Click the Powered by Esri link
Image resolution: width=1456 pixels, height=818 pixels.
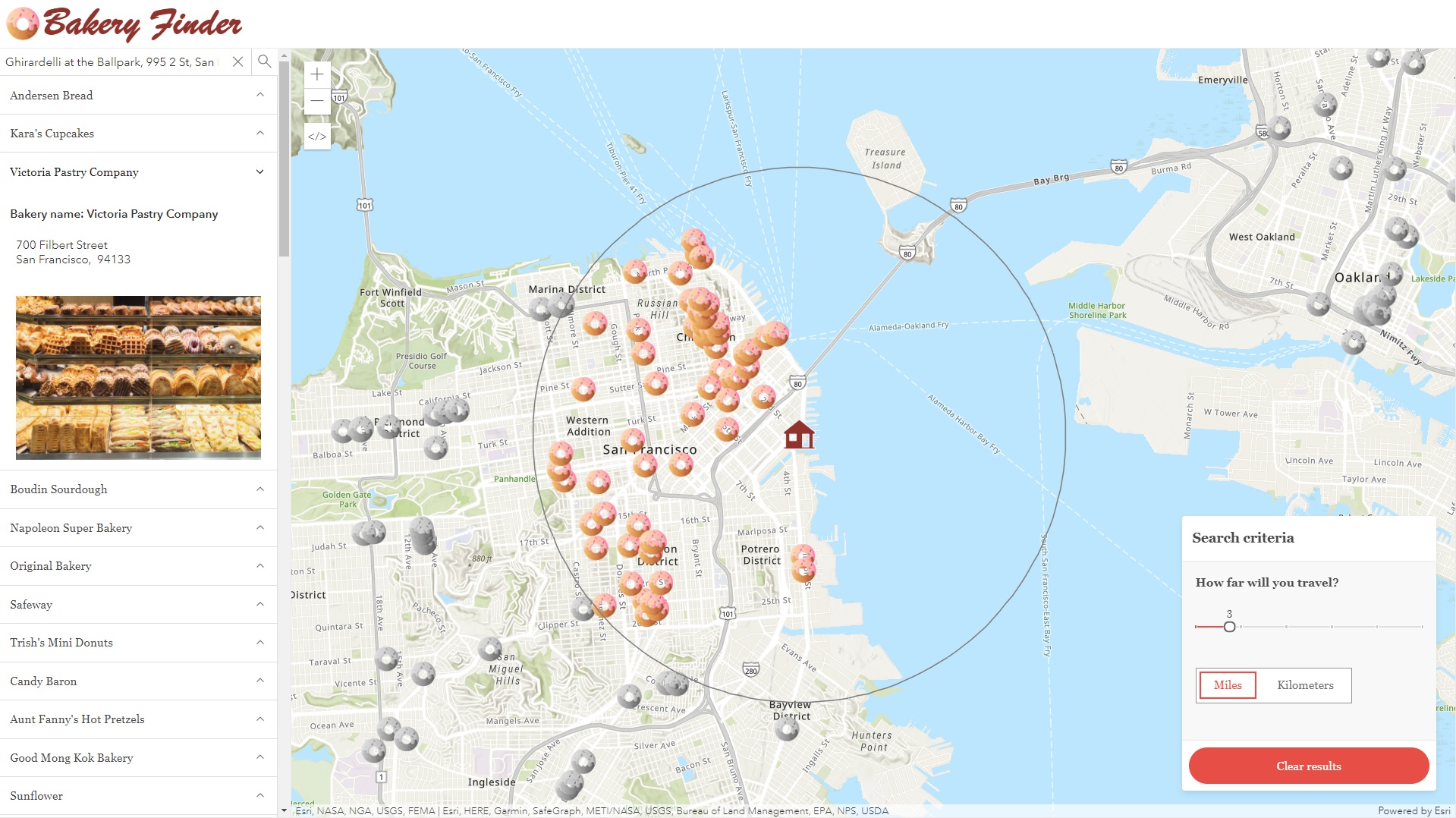pyautogui.click(x=1414, y=810)
